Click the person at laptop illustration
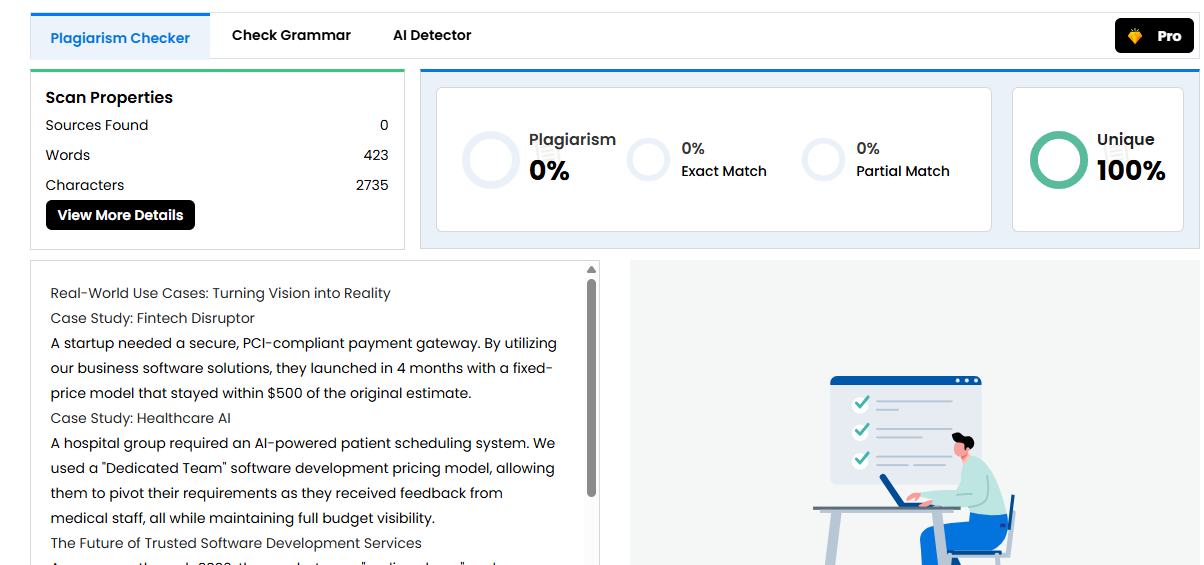This screenshot has height=565, width=1204. pos(960,490)
